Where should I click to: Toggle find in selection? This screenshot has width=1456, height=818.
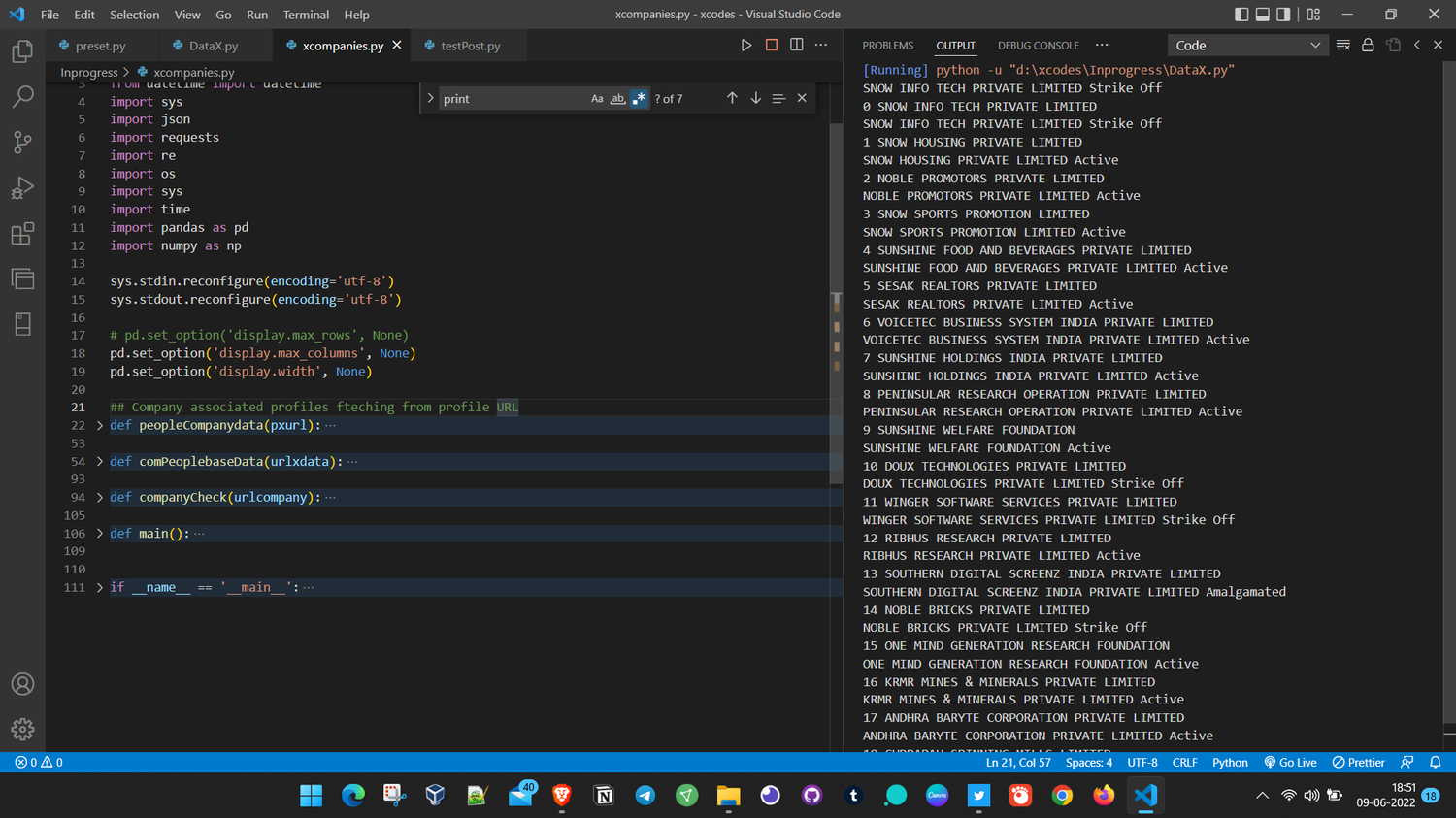pos(778,98)
